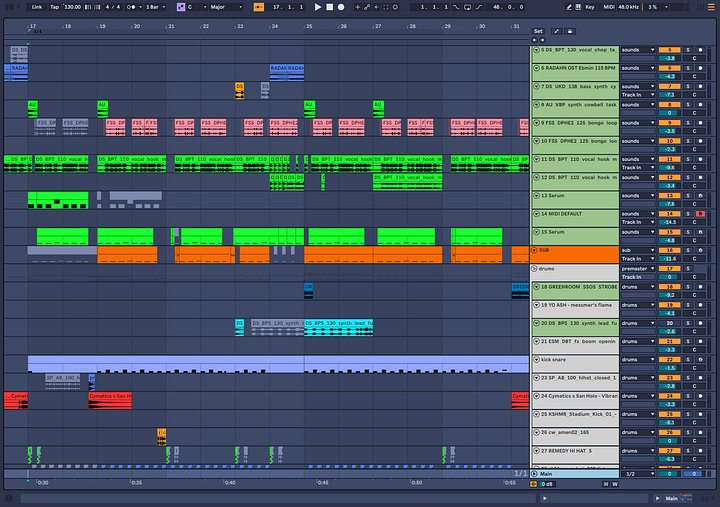Toggle the Punch-In switch
720x507 pixels.
(456, 7)
